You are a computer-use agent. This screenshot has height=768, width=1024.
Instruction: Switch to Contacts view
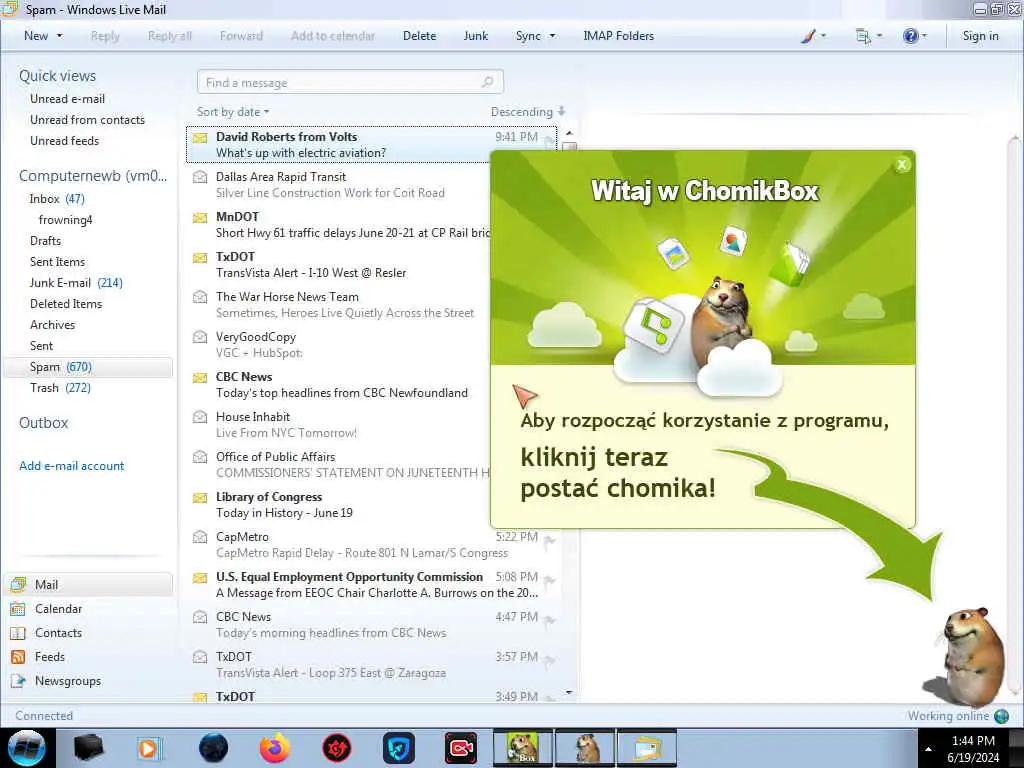[x=58, y=633]
